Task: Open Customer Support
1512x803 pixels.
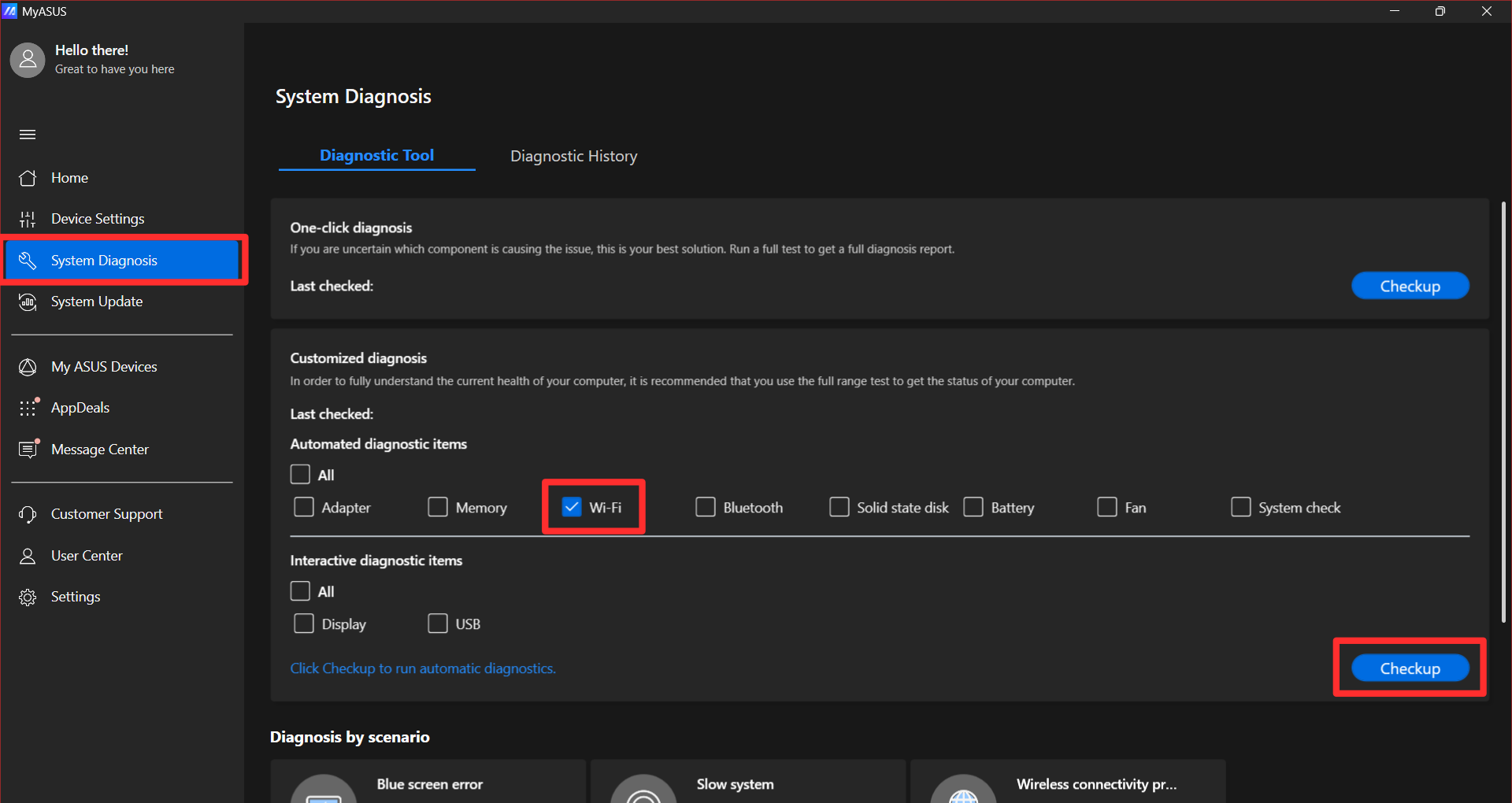Action: 106,513
